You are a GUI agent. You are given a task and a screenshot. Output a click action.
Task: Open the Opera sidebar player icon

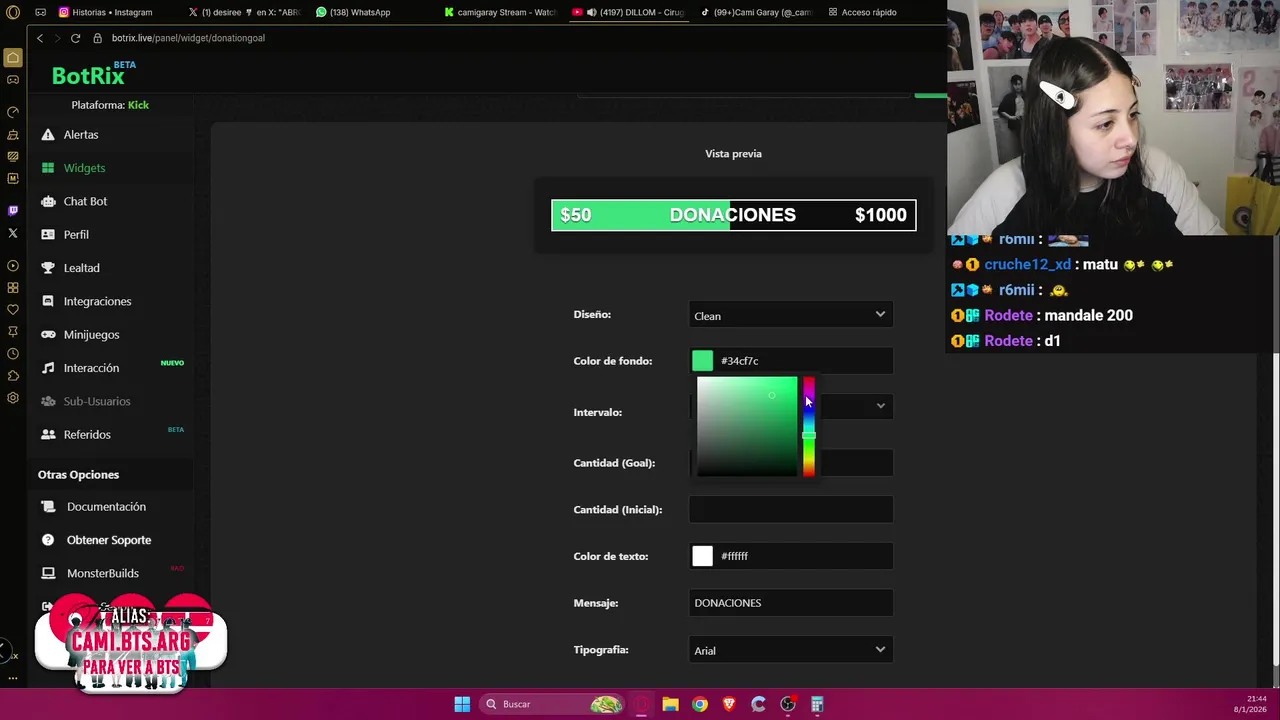(x=13, y=266)
